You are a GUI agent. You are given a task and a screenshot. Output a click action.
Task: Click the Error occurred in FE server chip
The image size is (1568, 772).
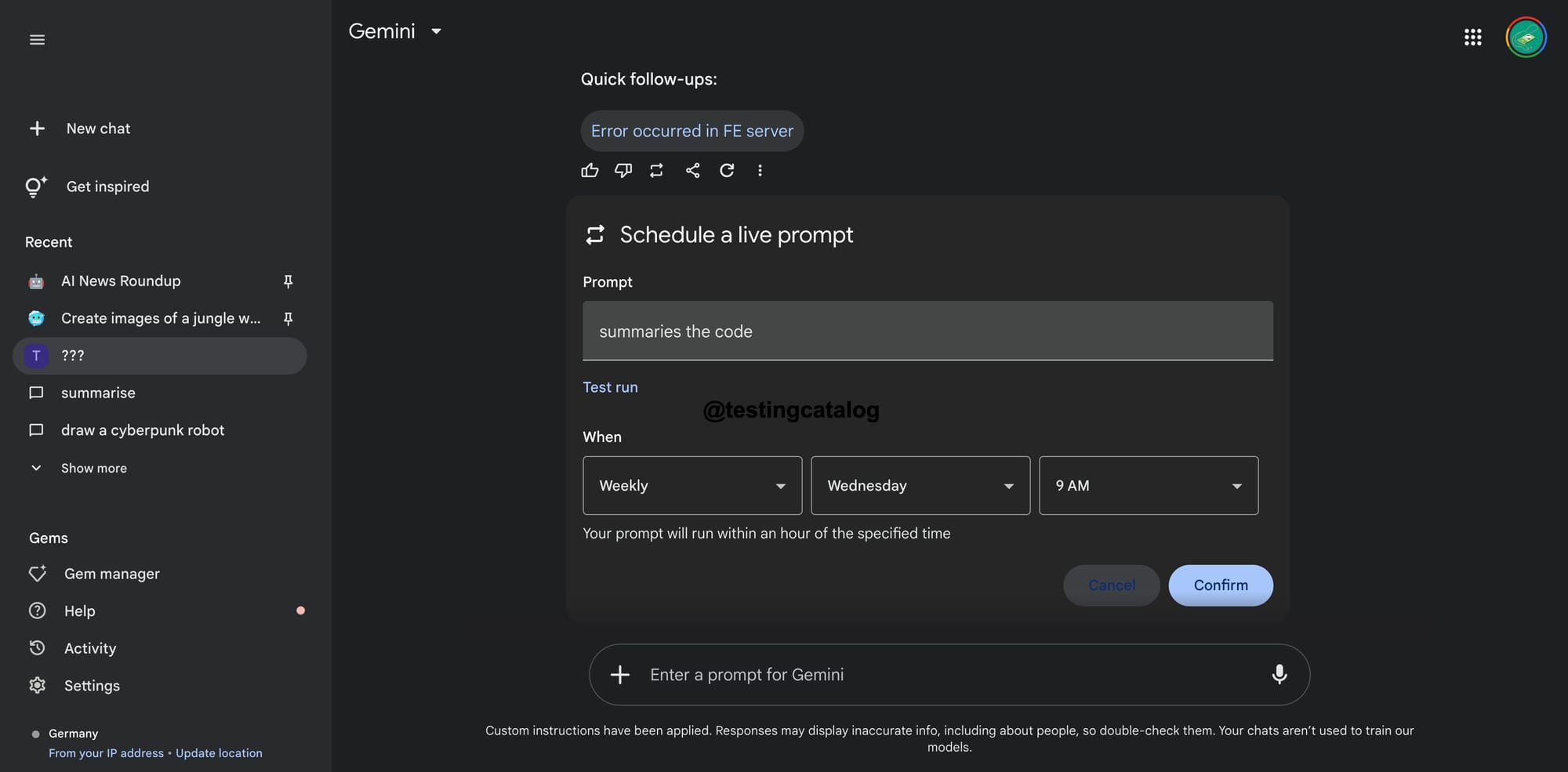692,131
